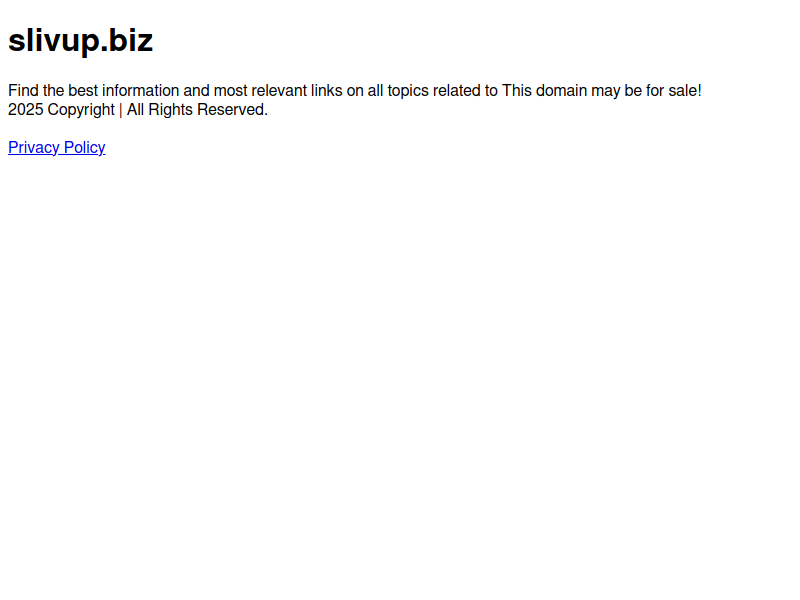Click the word "Reserved." in the copyright line
800x600 pixels.
(232, 110)
